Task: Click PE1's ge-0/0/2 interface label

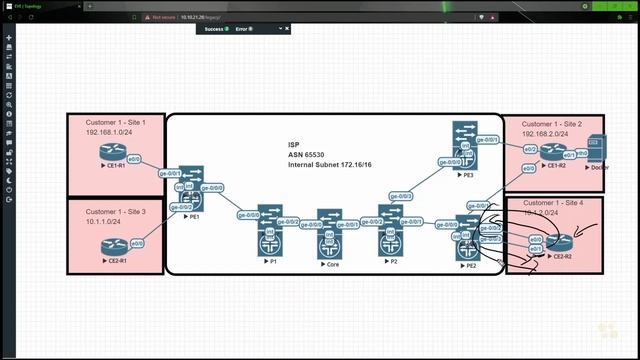Action: point(181,207)
